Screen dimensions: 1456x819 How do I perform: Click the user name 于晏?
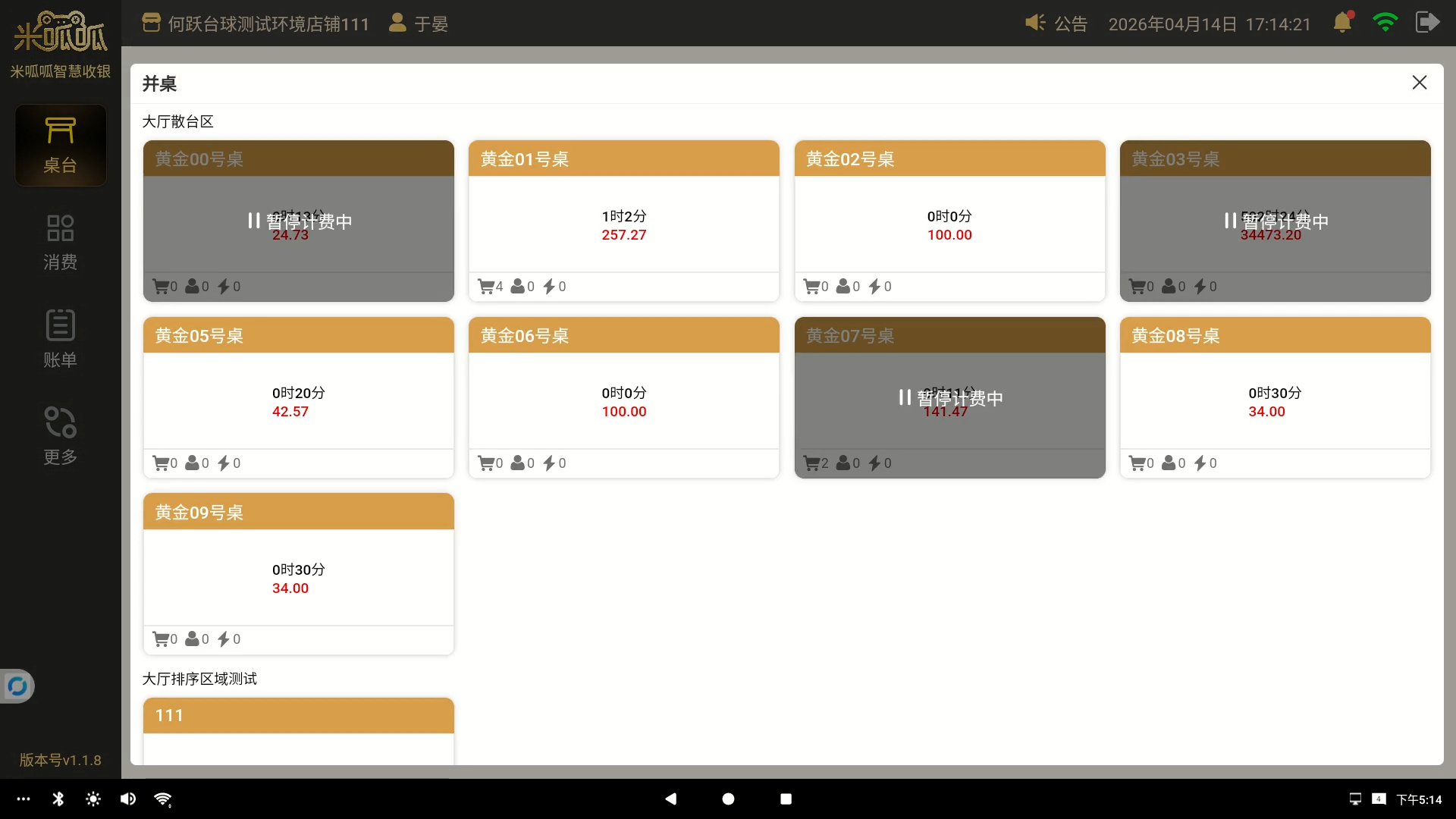coord(430,24)
